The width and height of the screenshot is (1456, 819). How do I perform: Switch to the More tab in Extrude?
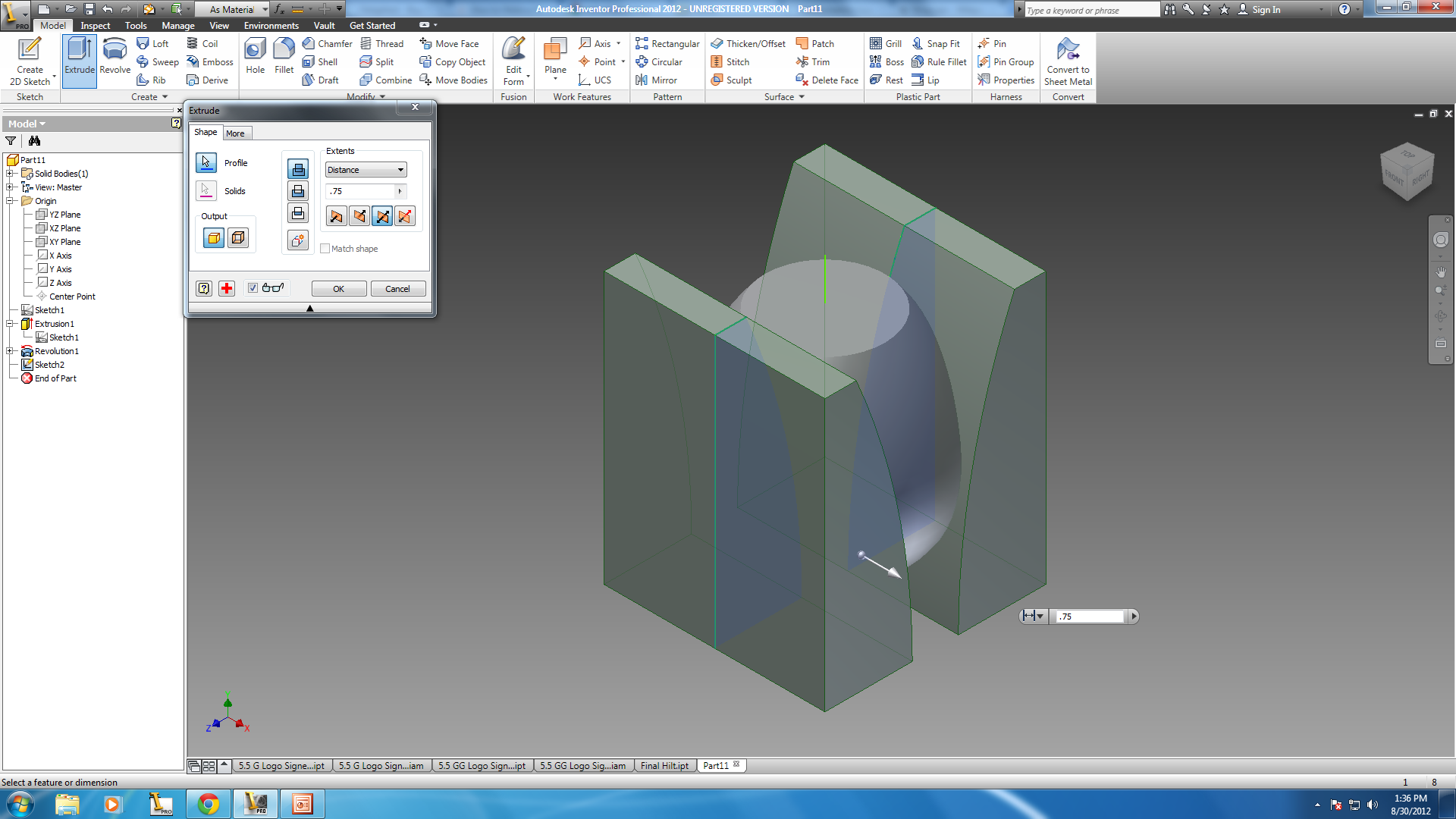[x=235, y=133]
